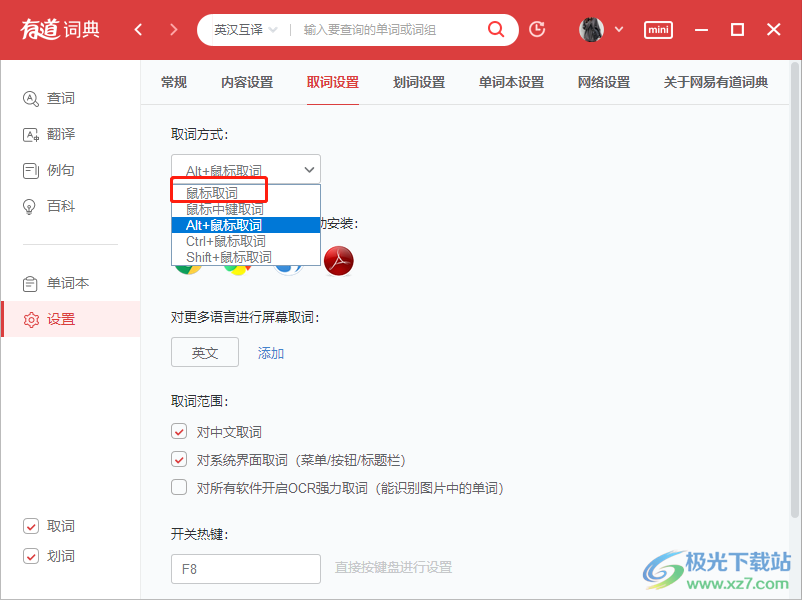Viewport: 802px width, 600px height.
Task: Switch to the 常规 settings tab
Action: click(x=173, y=83)
